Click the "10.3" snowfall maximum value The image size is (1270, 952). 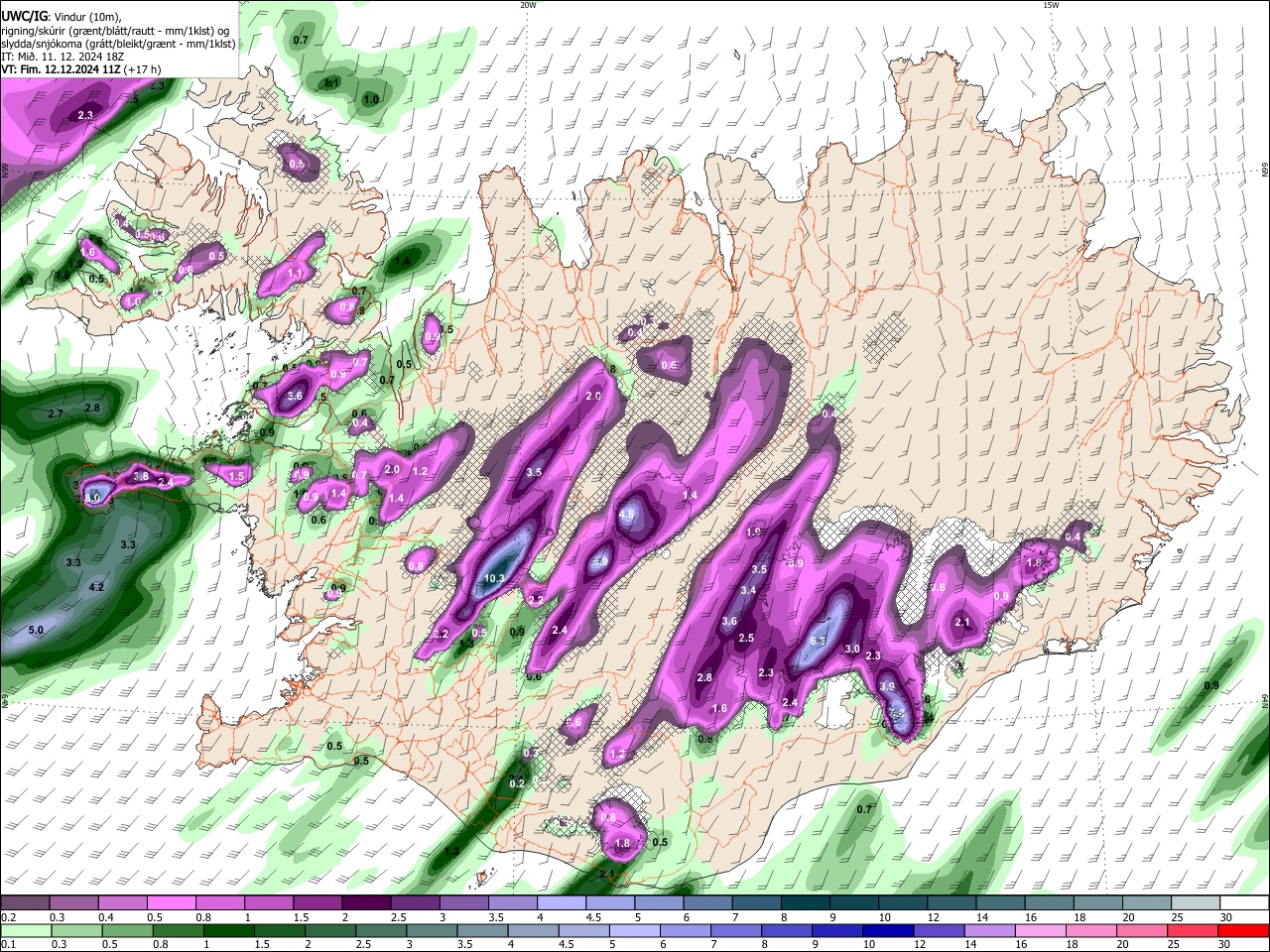[x=494, y=579]
